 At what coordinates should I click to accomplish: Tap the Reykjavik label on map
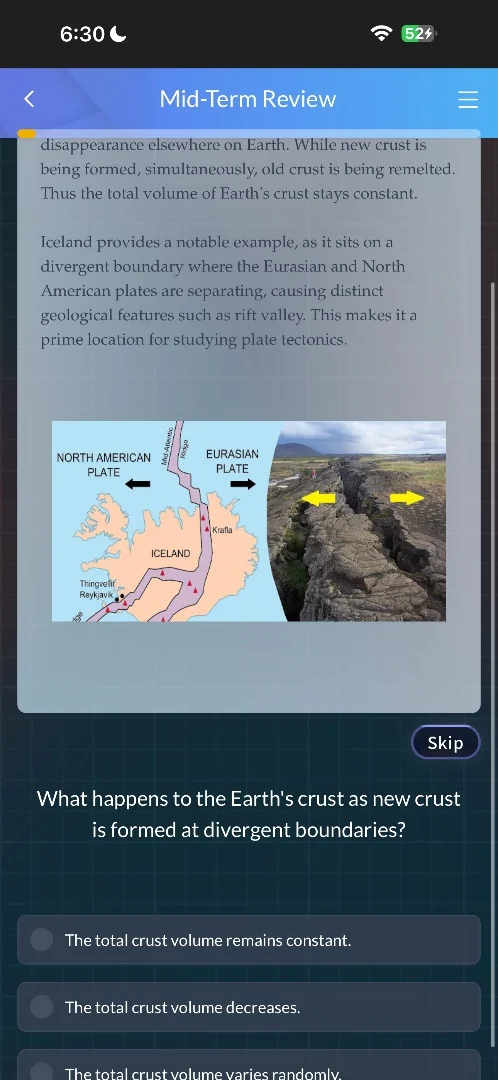(96, 594)
